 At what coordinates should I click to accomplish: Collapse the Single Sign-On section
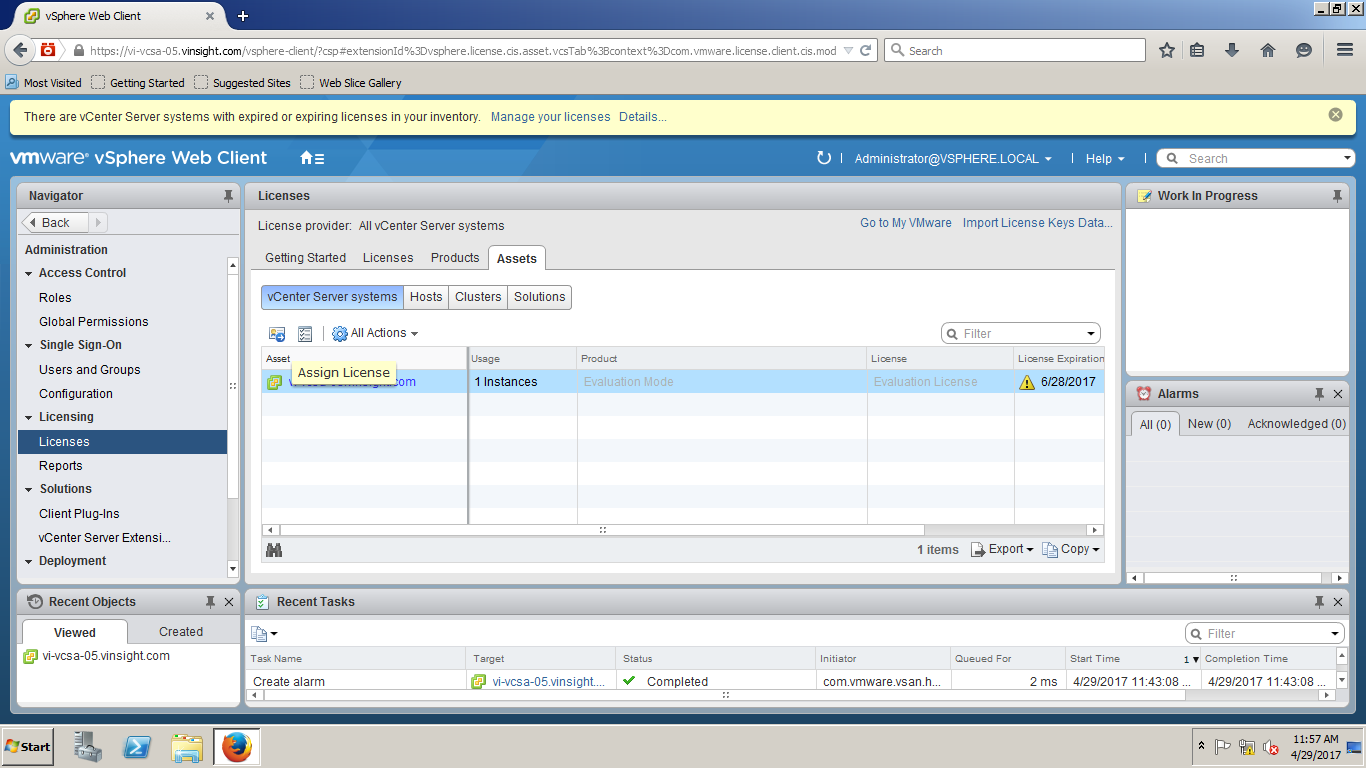coord(29,345)
